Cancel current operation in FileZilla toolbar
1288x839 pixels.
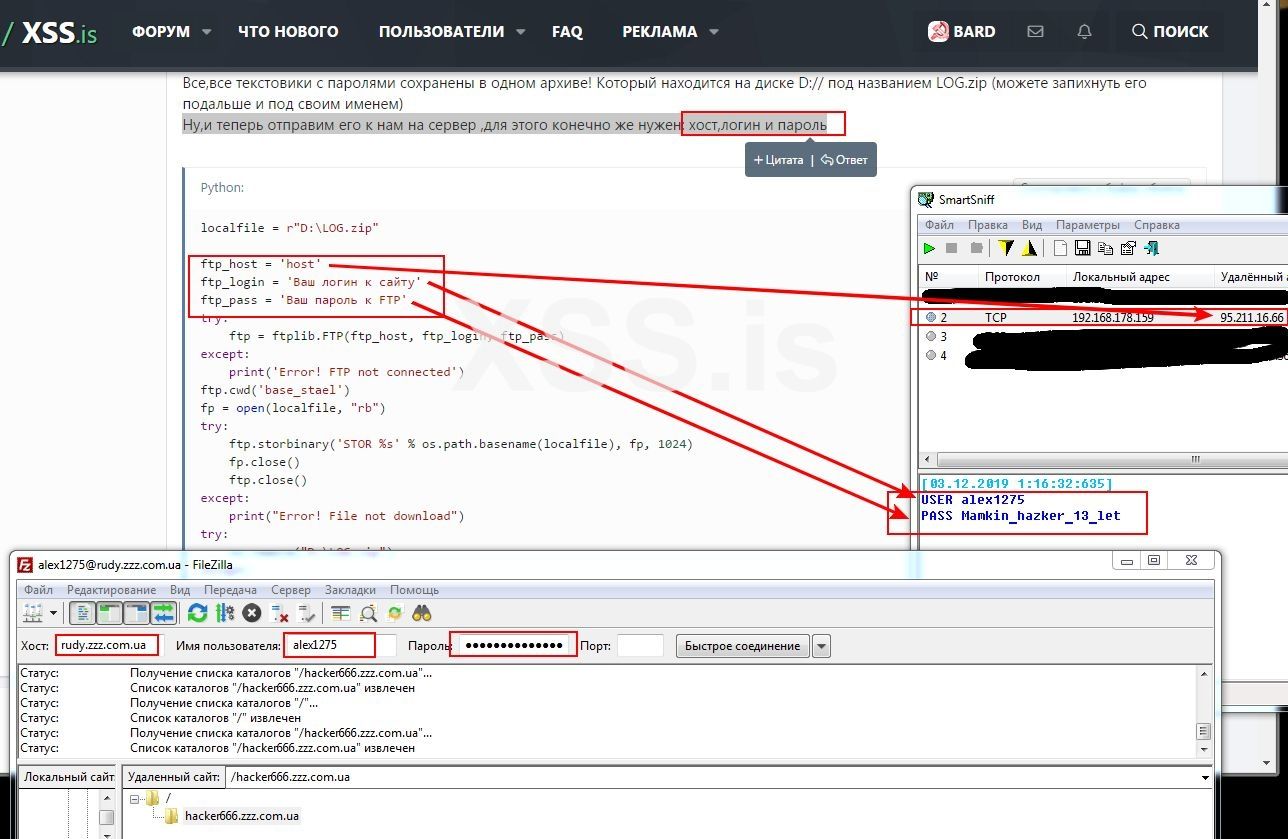(252, 613)
